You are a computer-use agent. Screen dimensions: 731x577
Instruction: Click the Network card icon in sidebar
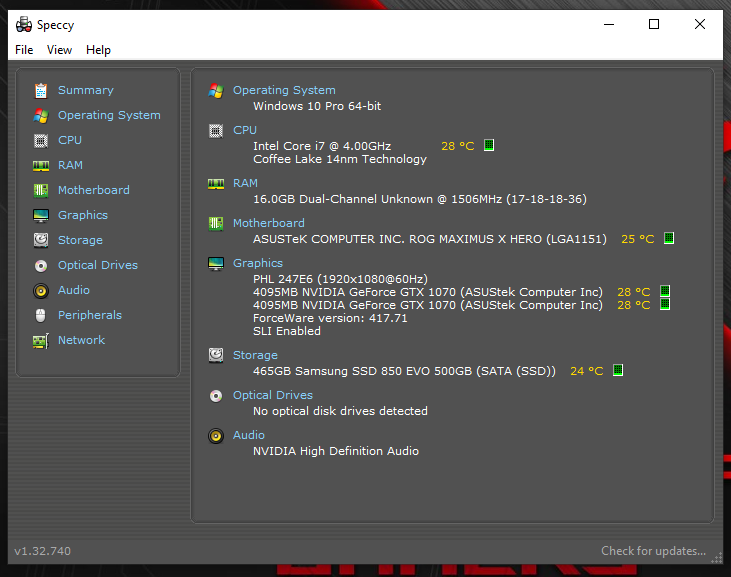[41, 341]
